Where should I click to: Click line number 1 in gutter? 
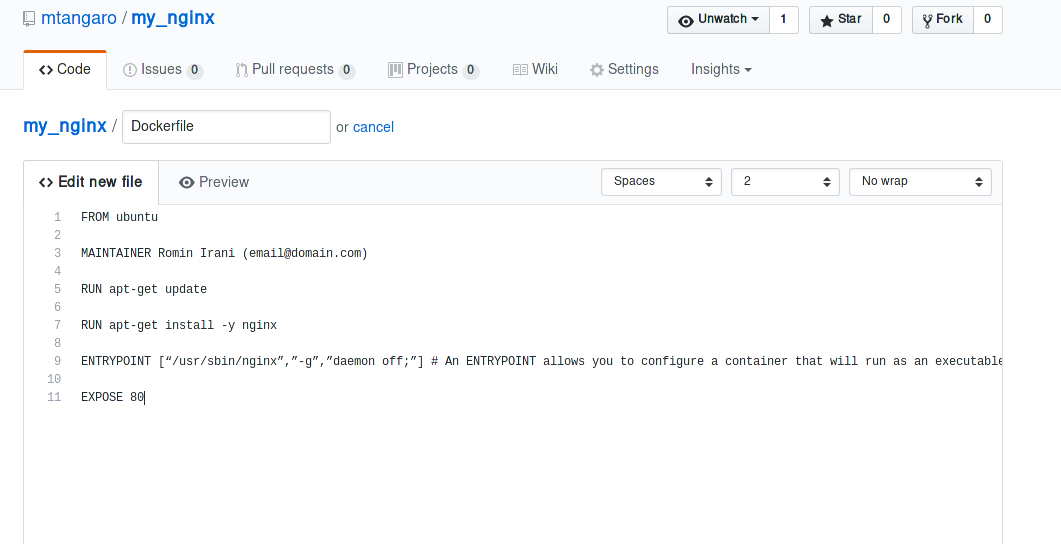[58, 217]
